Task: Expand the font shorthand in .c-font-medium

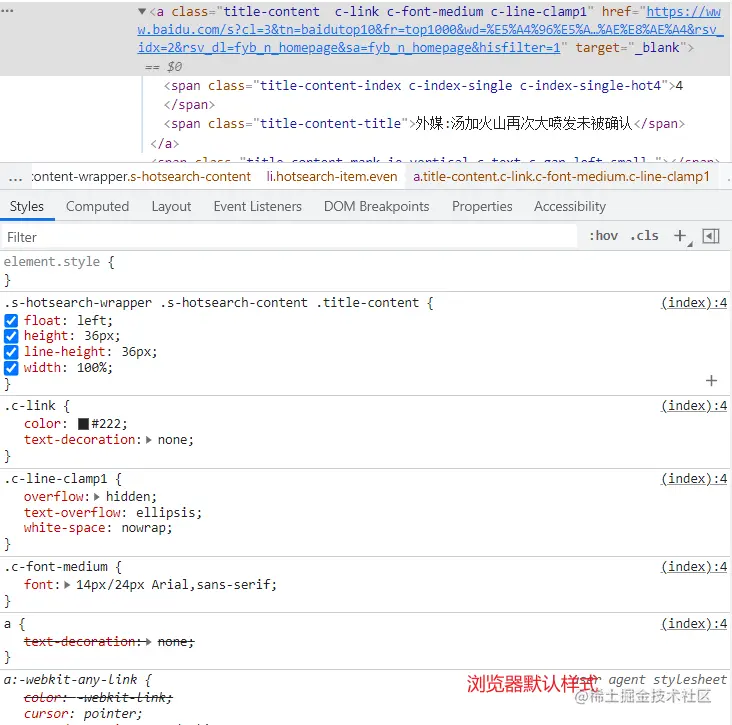Action: 67,584
